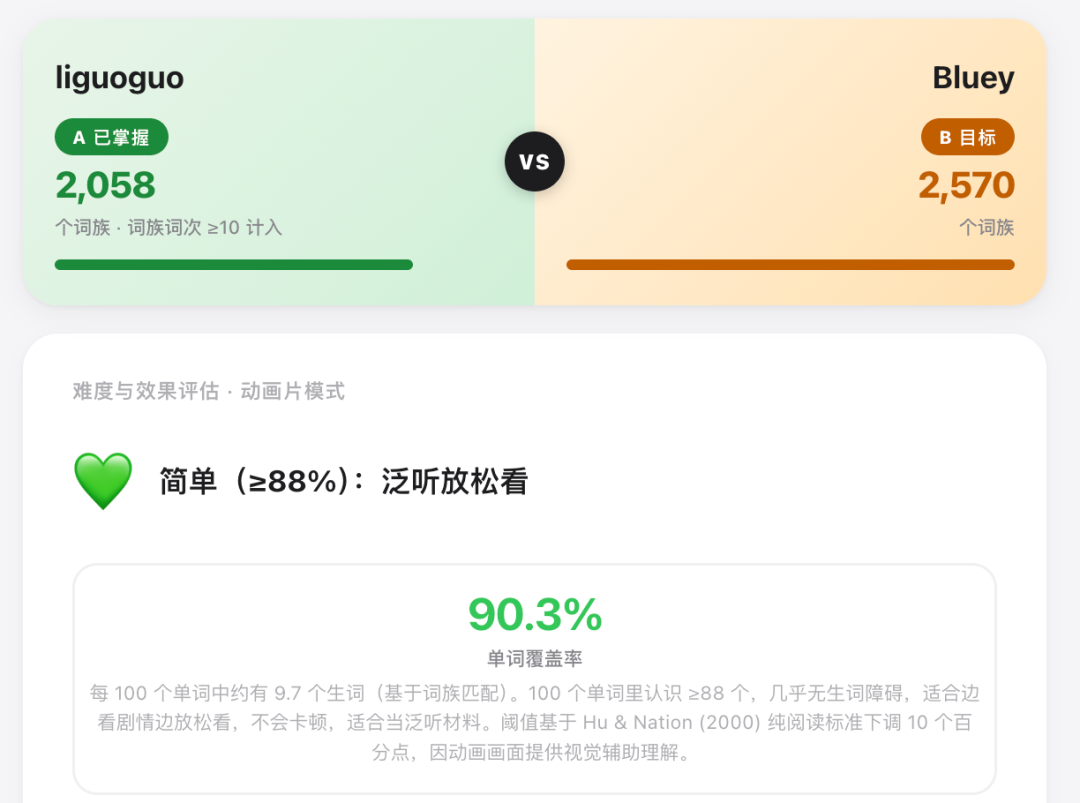Viewport: 1080px width, 803px height.
Task: Click the green heart icon
Action: tap(103, 480)
